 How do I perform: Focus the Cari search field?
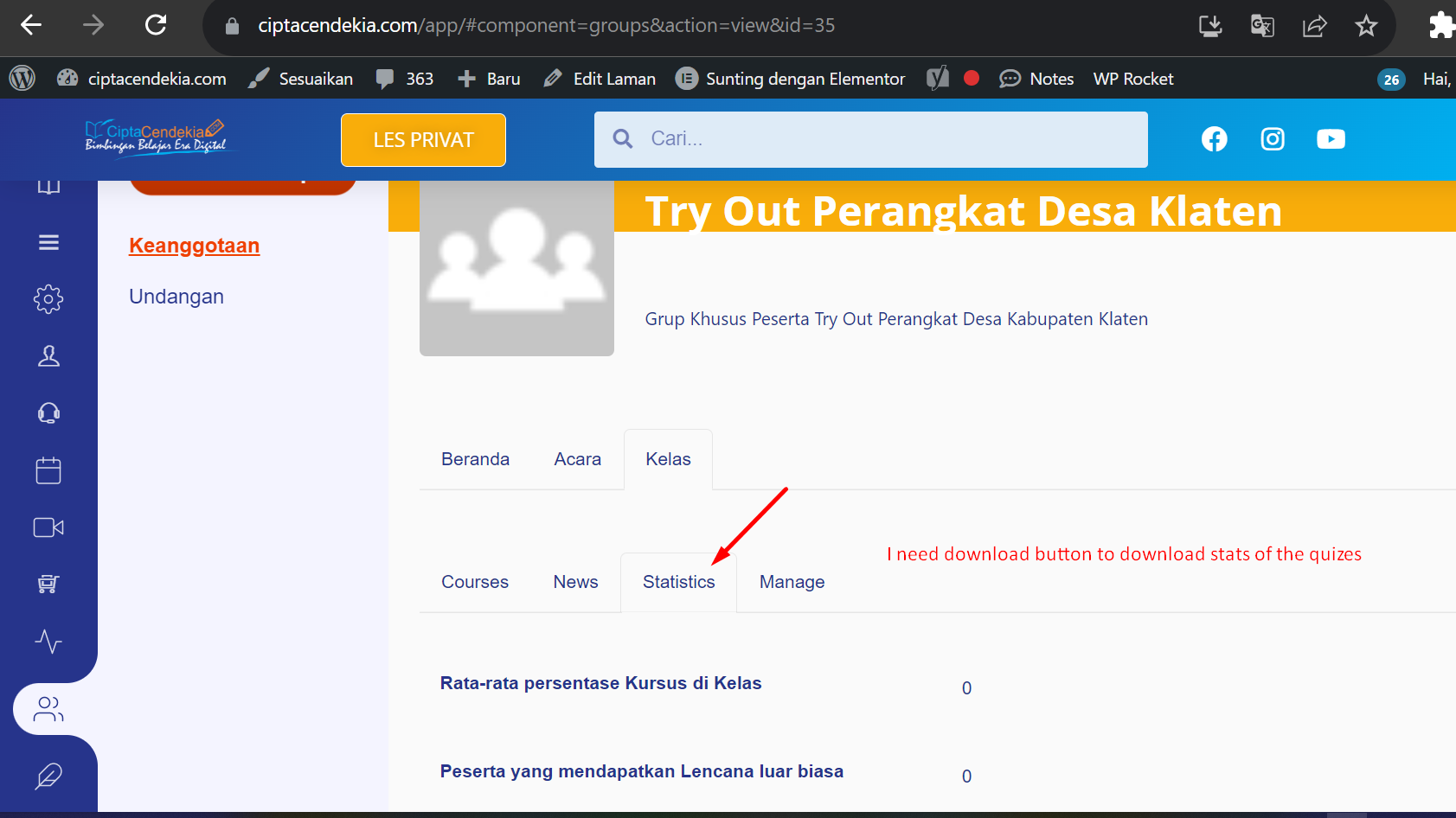click(871, 139)
